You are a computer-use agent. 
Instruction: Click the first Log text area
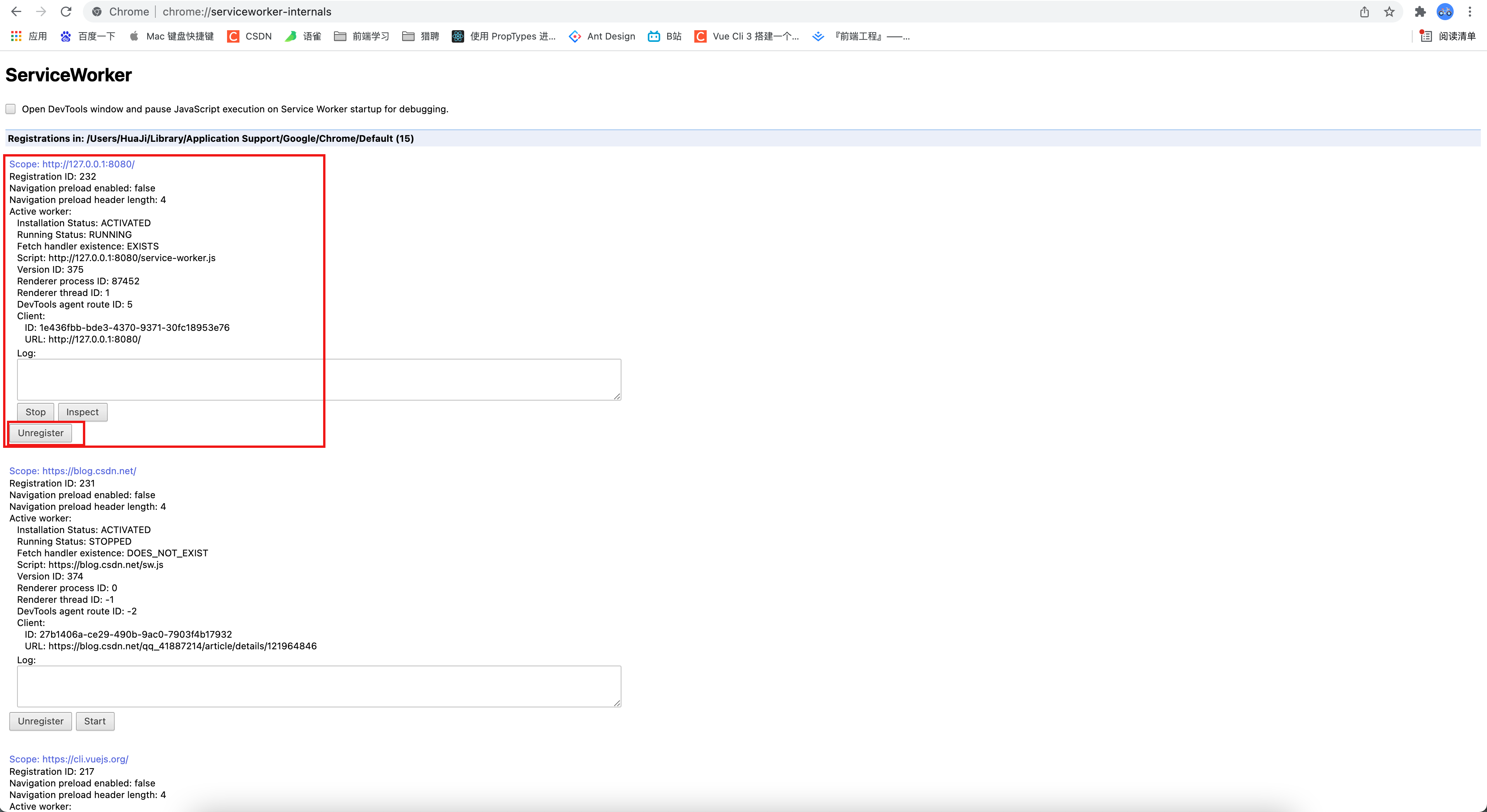(x=318, y=379)
